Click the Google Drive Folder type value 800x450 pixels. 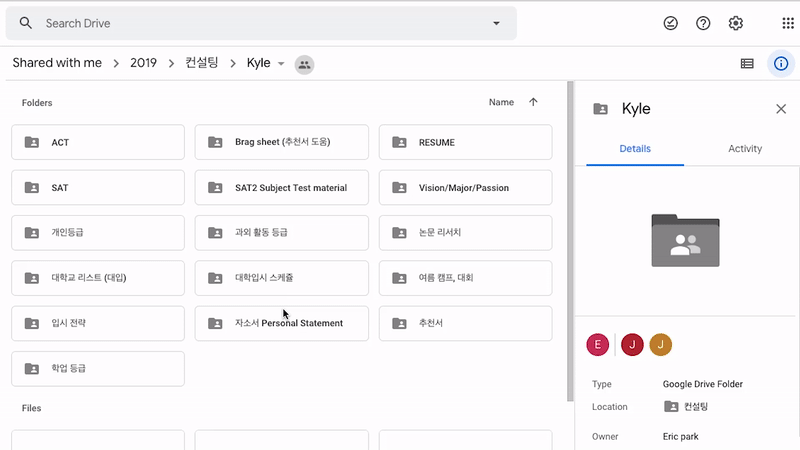coord(703,384)
